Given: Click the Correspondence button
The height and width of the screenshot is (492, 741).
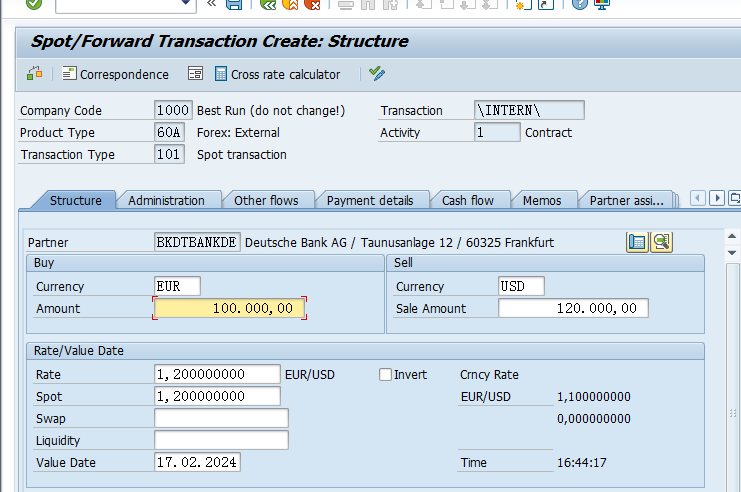Looking at the screenshot, I should click(115, 74).
